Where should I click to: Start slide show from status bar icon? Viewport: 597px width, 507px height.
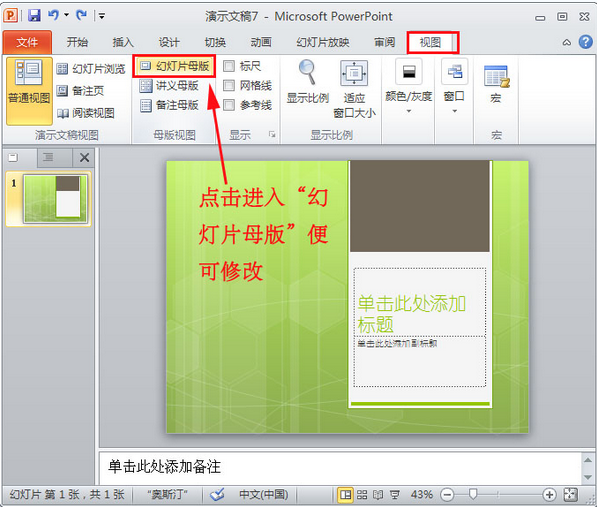pos(394,495)
